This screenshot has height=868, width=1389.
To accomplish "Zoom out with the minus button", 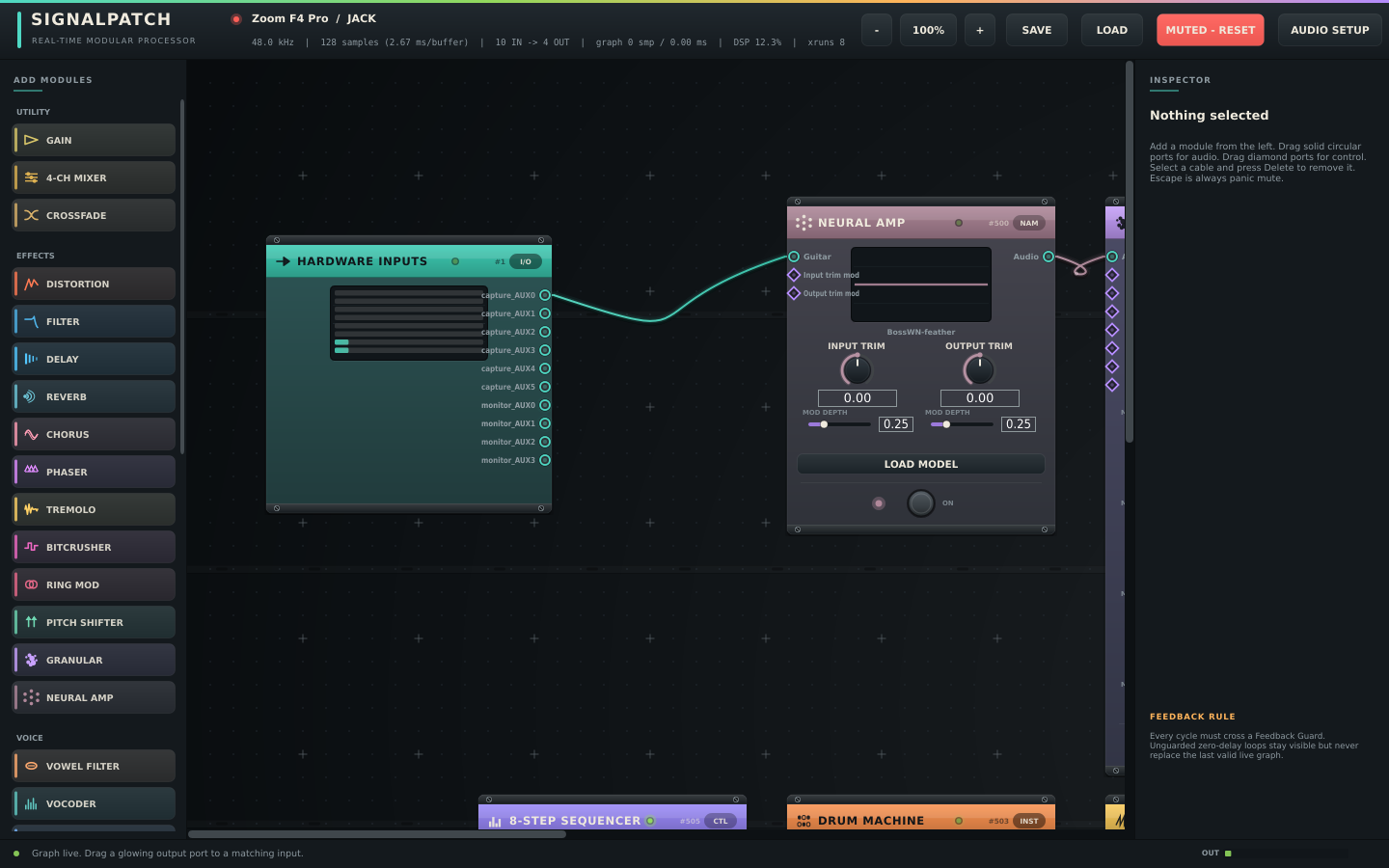I will (x=877, y=30).
